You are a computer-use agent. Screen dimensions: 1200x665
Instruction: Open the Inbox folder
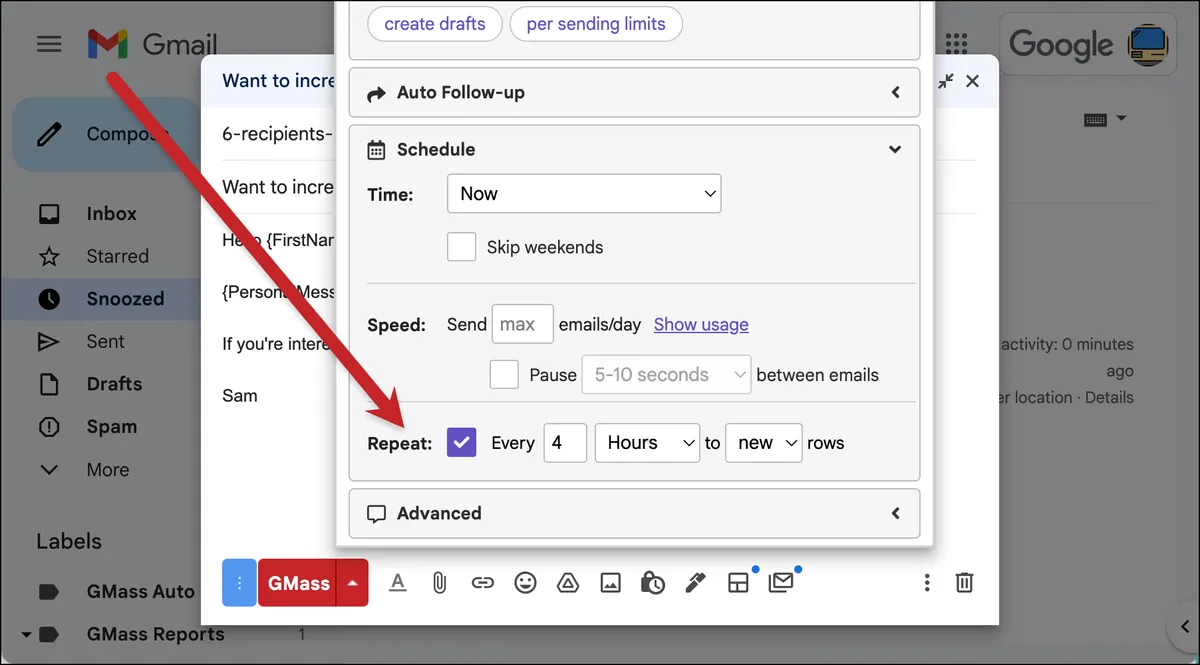[111, 213]
